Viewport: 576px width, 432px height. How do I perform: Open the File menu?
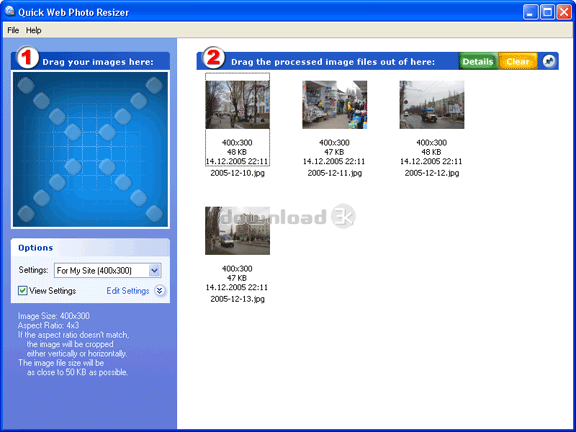(x=13, y=30)
